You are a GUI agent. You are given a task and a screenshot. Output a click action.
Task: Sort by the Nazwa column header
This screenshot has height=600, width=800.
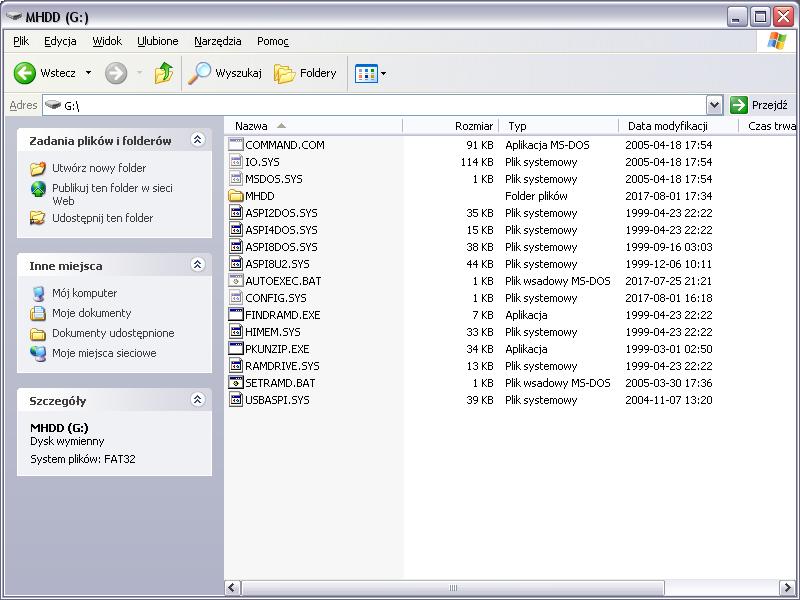(313, 126)
